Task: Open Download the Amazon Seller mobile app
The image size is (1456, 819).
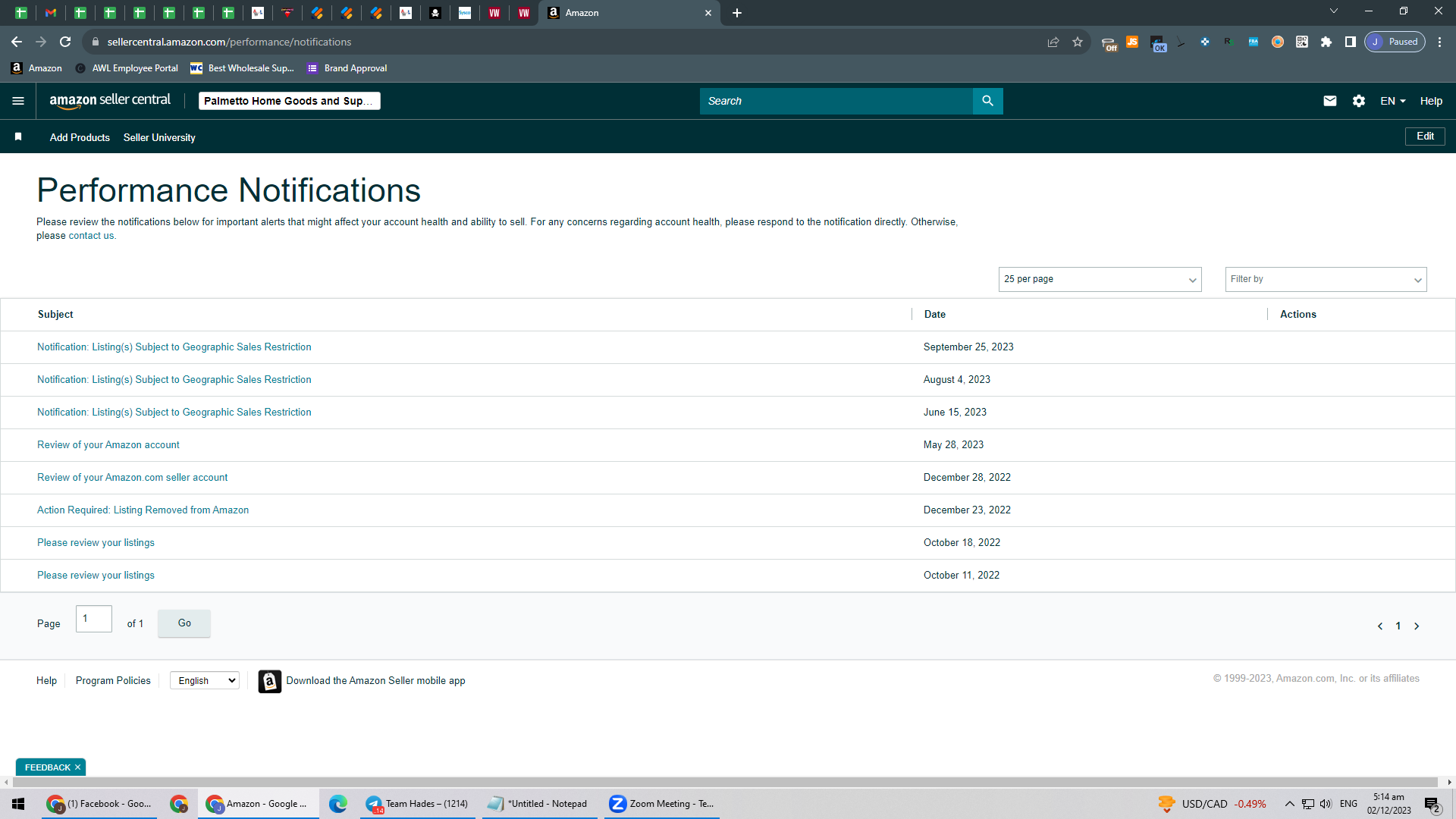Action: pyautogui.click(x=375, y=681)
